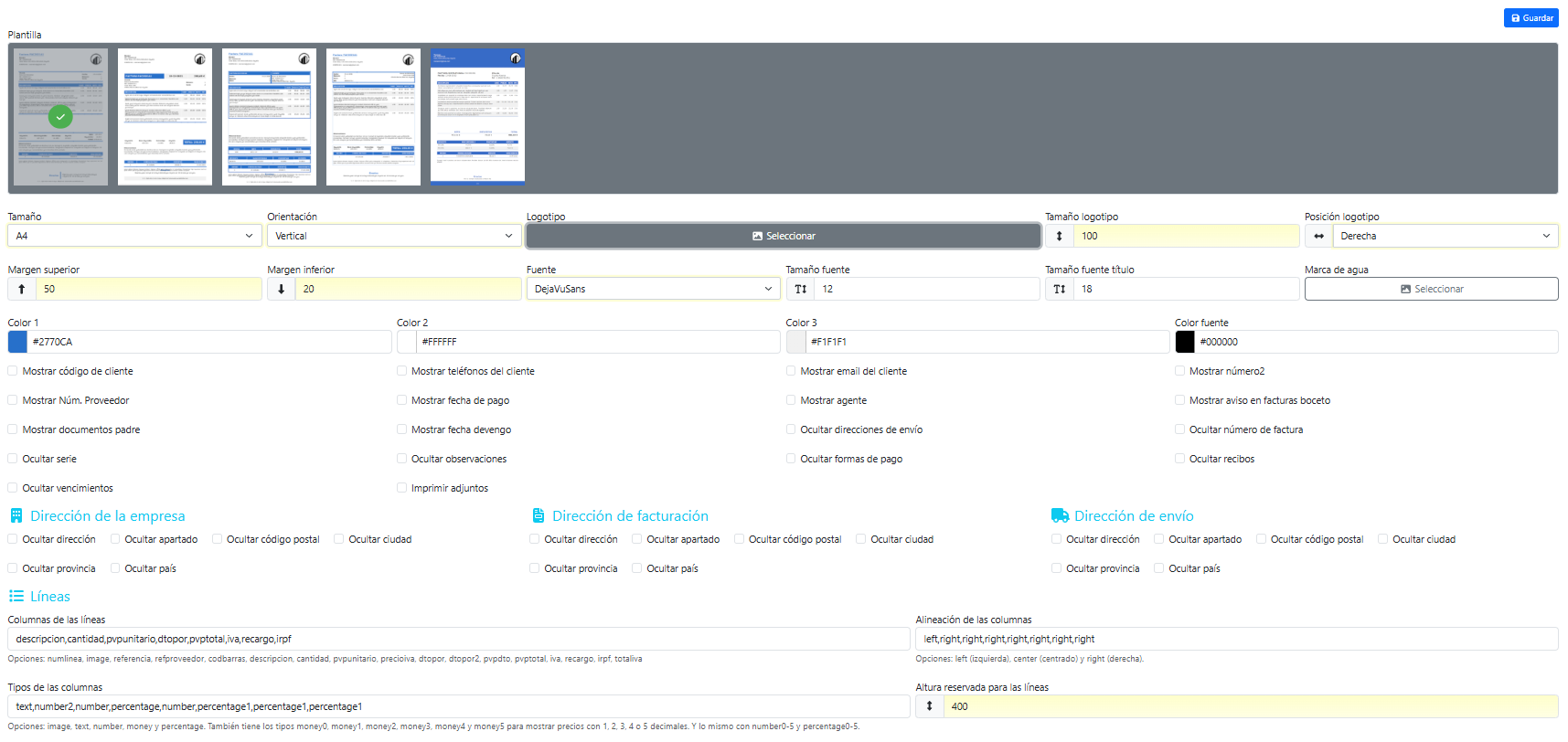The height and width of the screenshot is (742, 1568).
Task: Click the truck icon by Dirección de envío
Action: pos(1060,516)
